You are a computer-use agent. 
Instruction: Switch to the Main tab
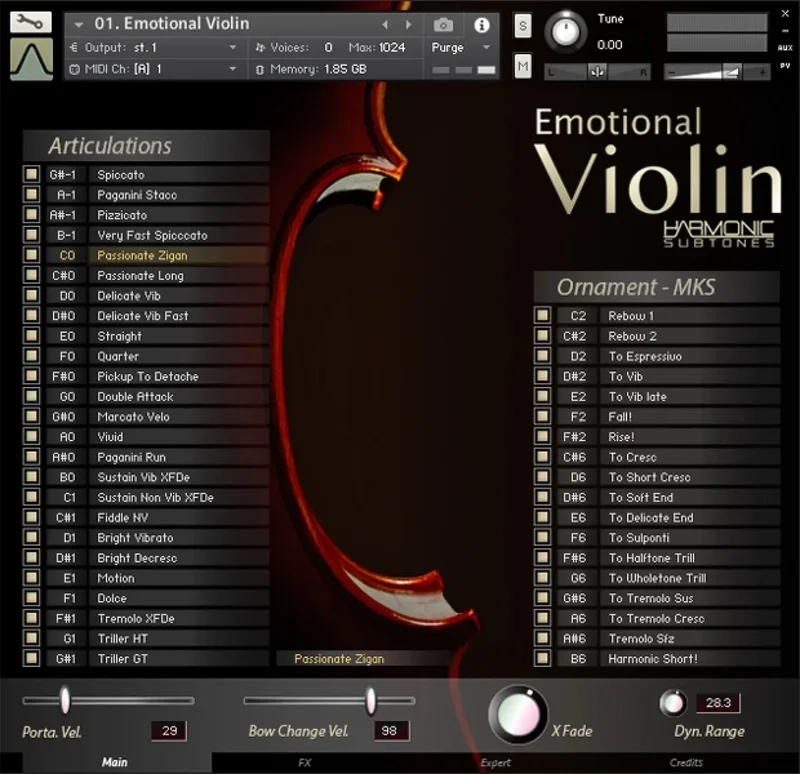(115, 762)
